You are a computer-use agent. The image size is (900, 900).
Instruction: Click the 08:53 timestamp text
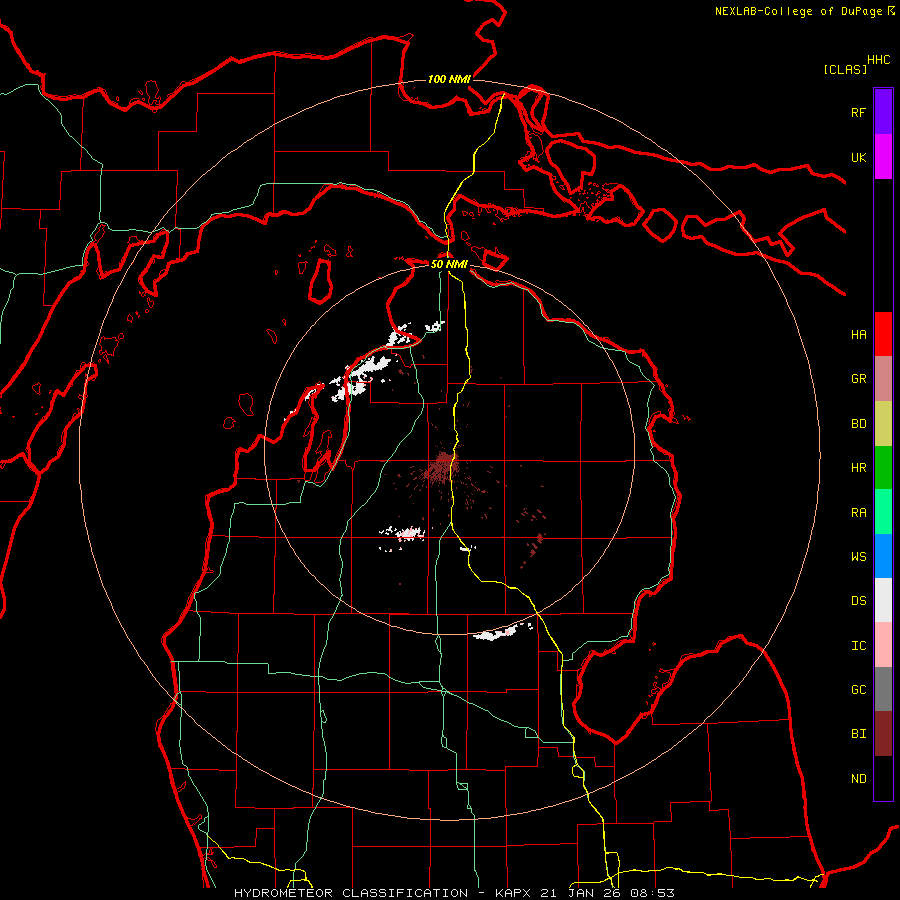[x=652, y=893]
